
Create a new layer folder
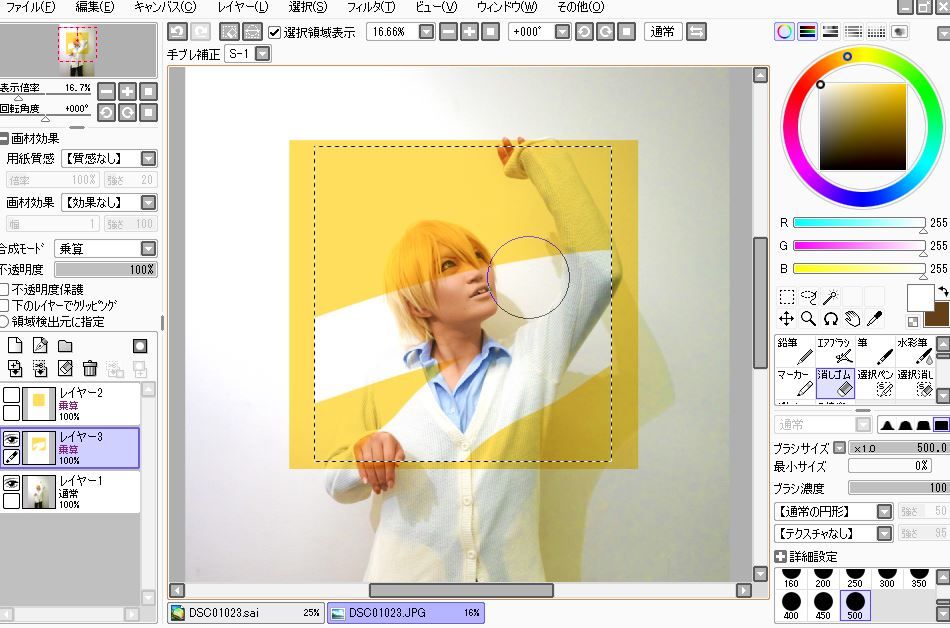click(x=65, y=346)
